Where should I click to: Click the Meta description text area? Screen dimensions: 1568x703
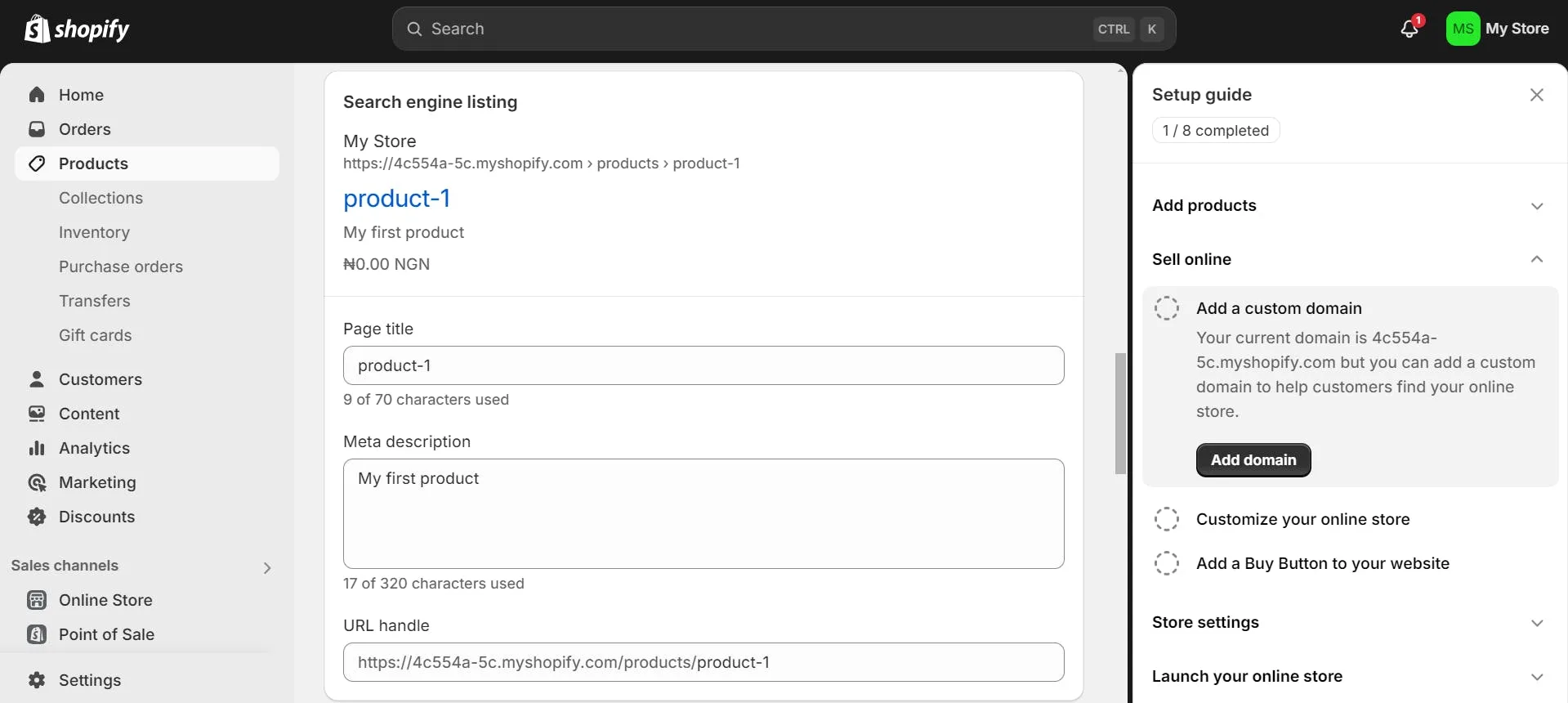click(704, 513)
